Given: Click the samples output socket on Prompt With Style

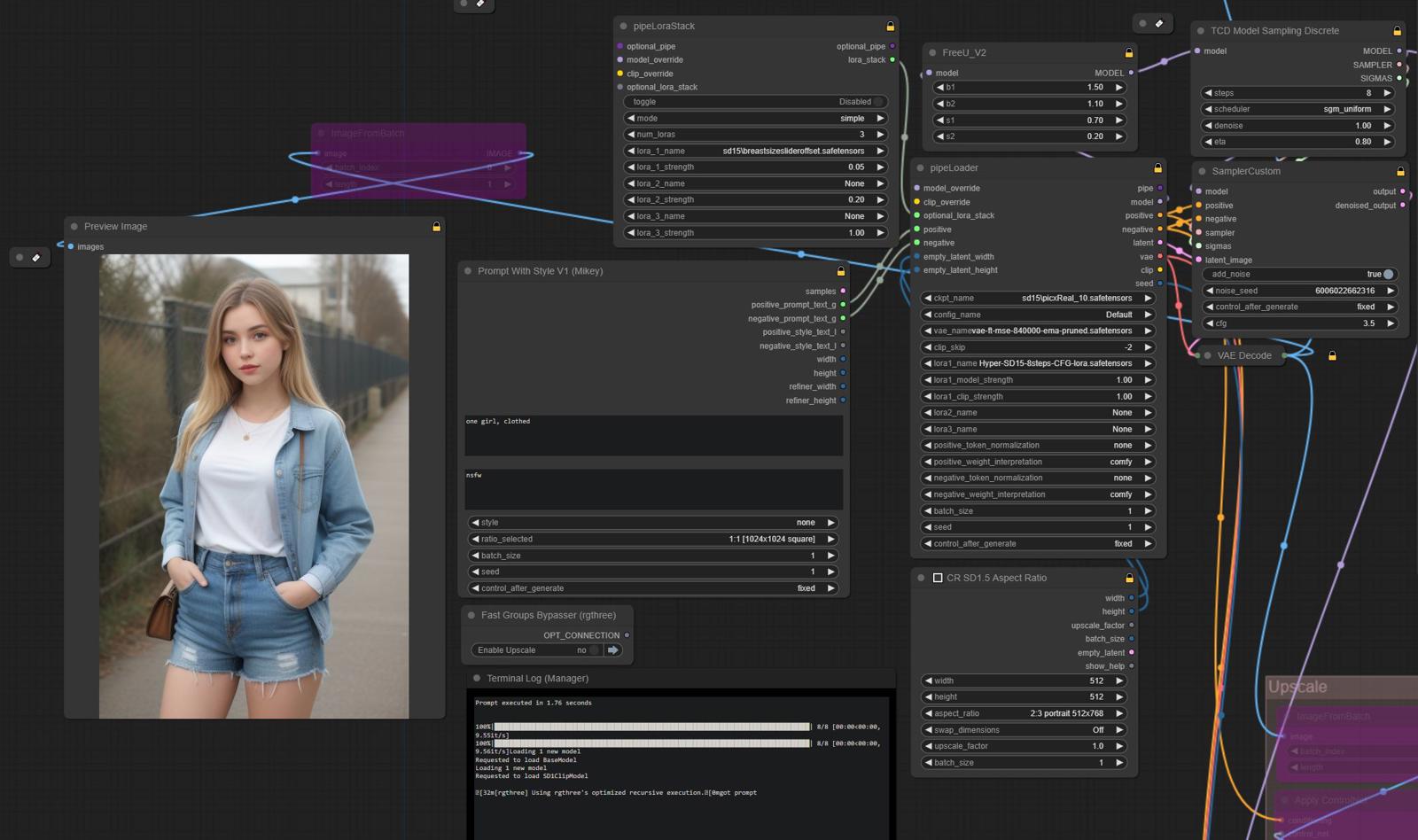Looking at the screenshot, I should coord(843,292).
